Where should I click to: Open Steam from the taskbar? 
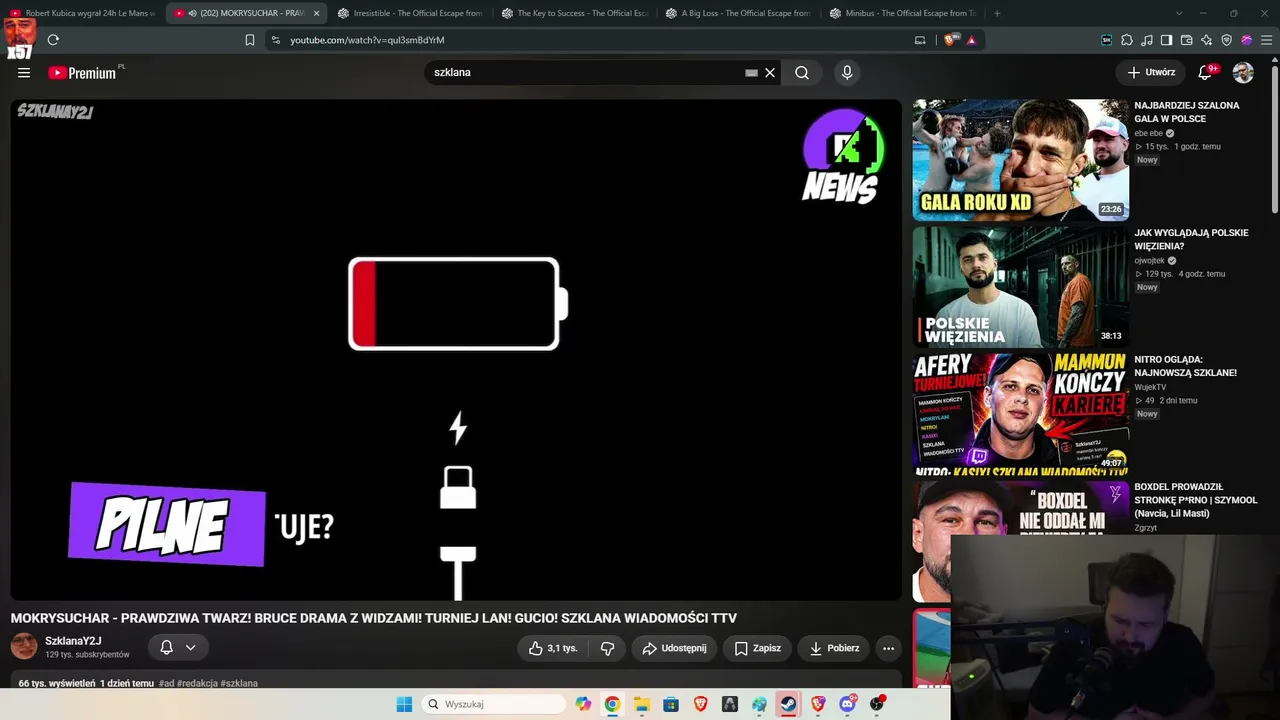pos(789,704)
